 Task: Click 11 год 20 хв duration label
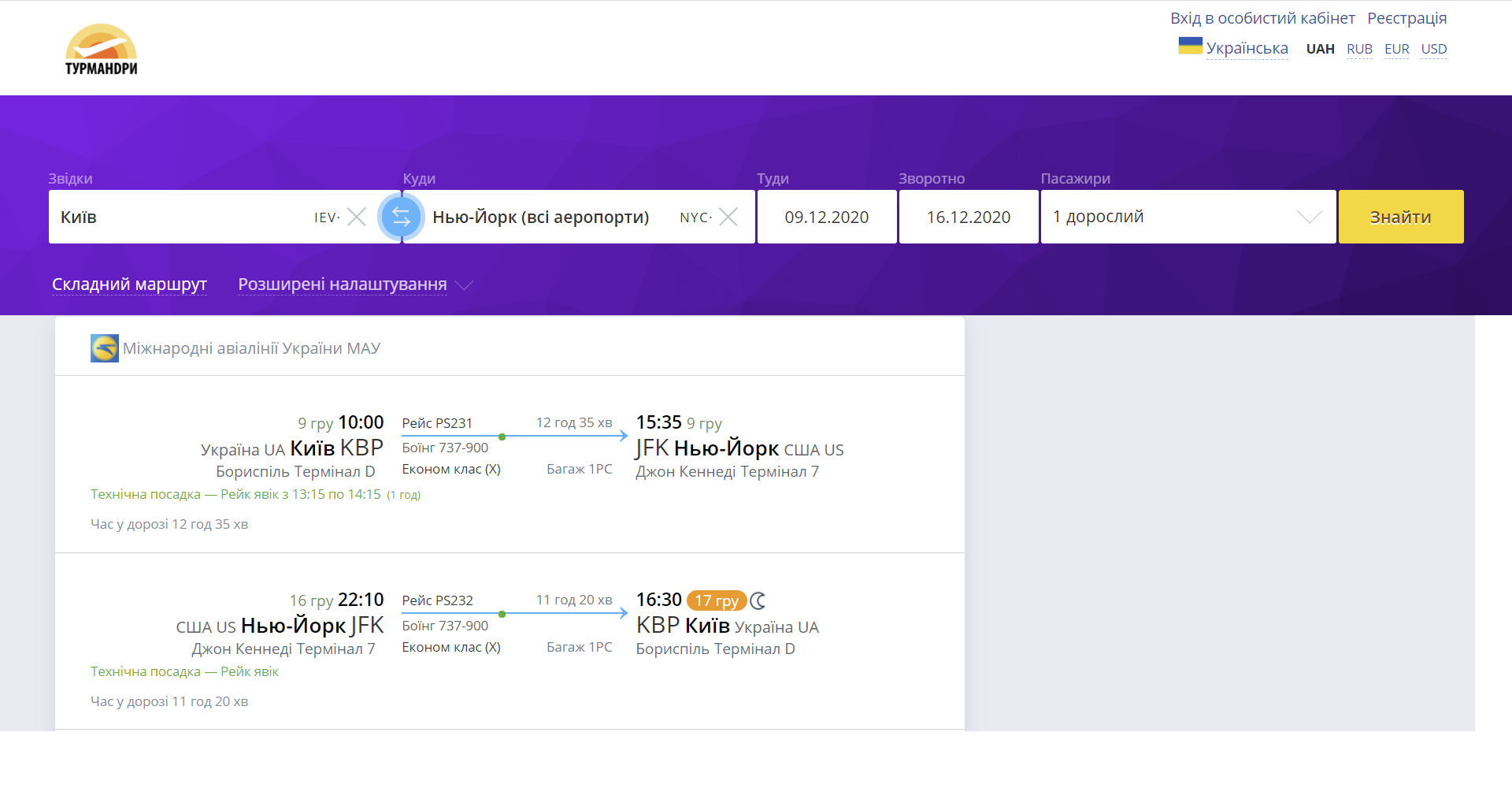[x=574, y=600]
